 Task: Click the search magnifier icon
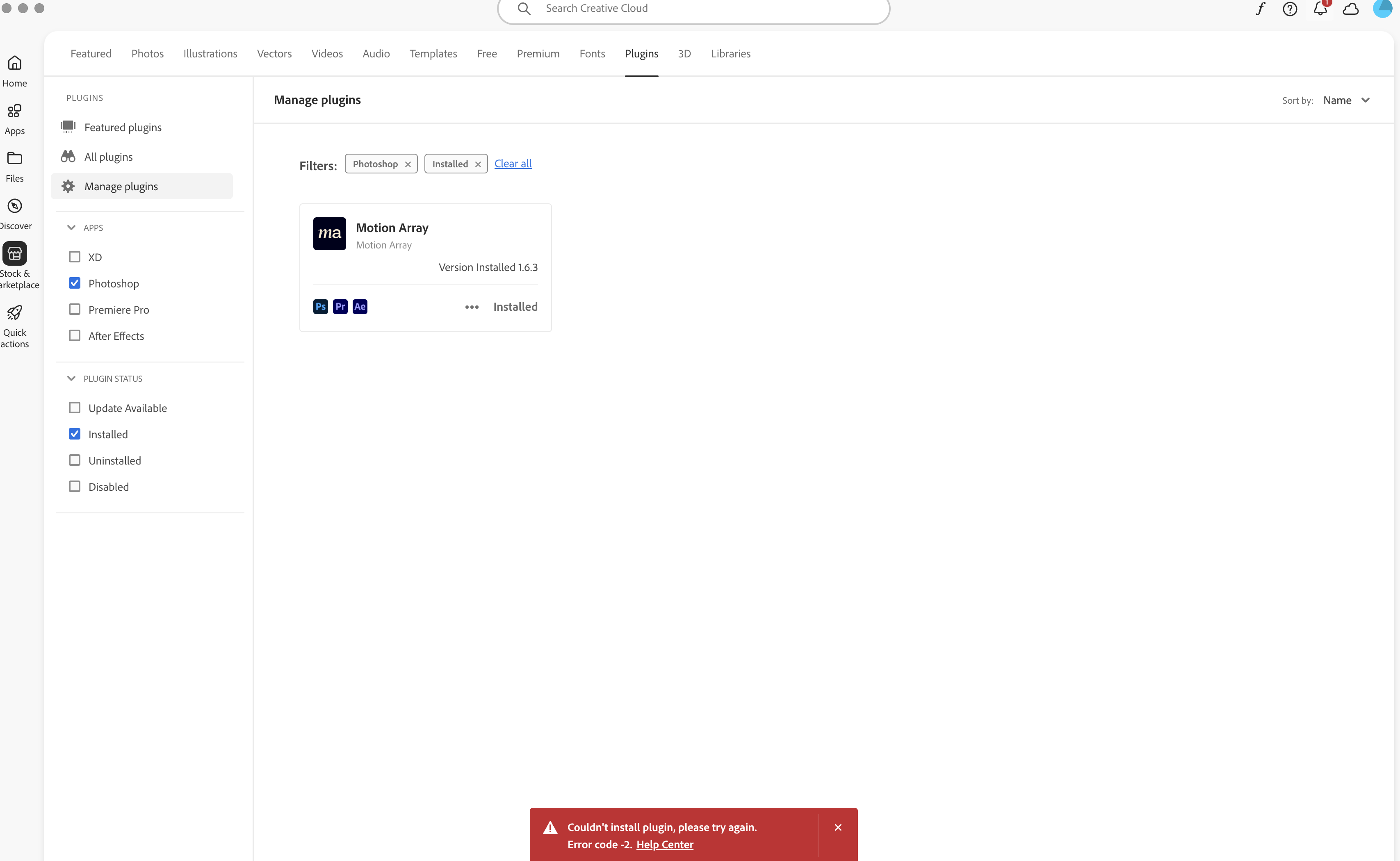coord(524,9)
